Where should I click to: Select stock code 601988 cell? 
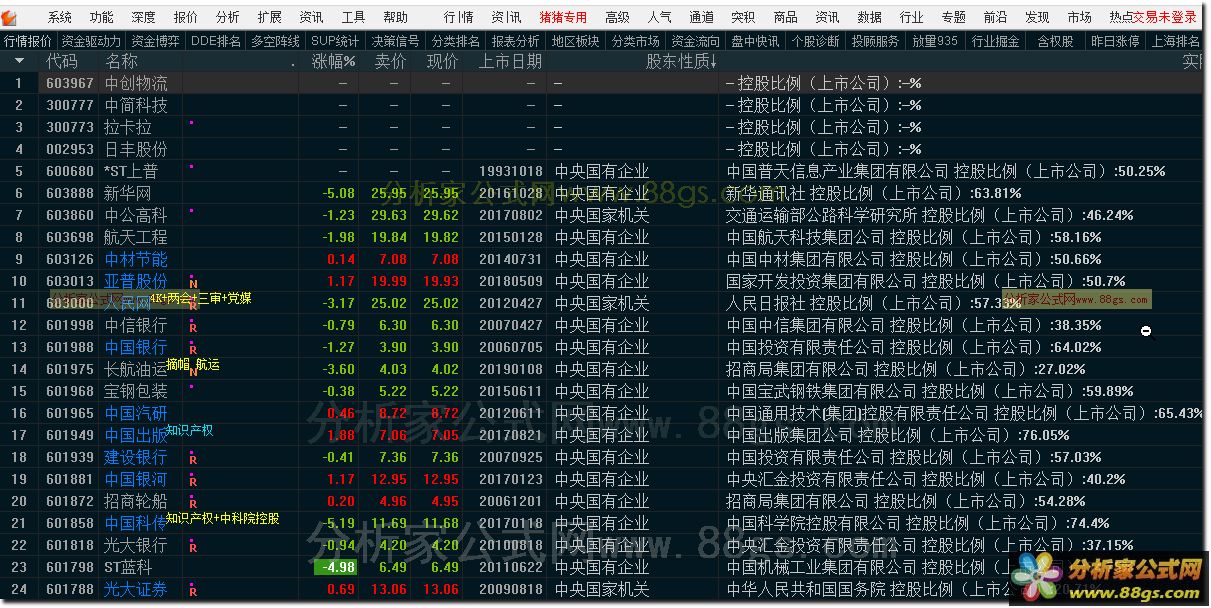70,347
